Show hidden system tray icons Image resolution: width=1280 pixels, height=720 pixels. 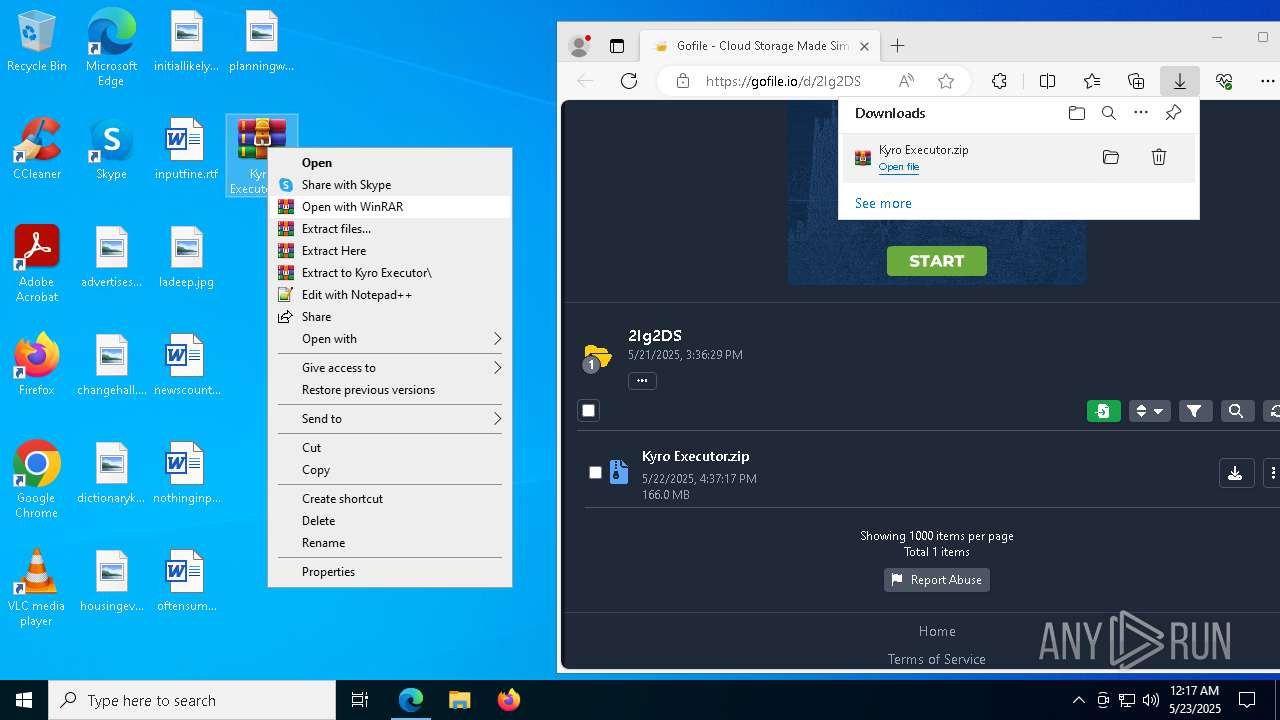pyautogui.click(x=1078, y=700)
